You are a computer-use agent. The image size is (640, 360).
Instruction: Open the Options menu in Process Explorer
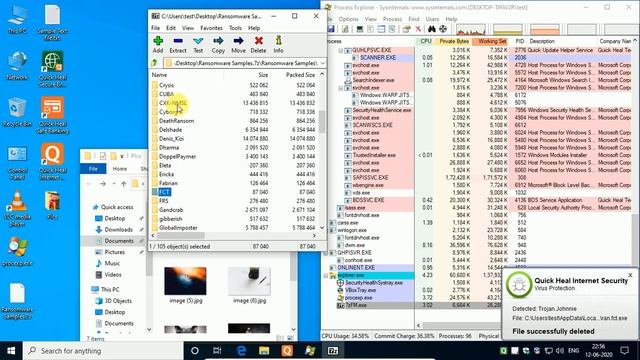pyautogui.click(x=348, y=19)
